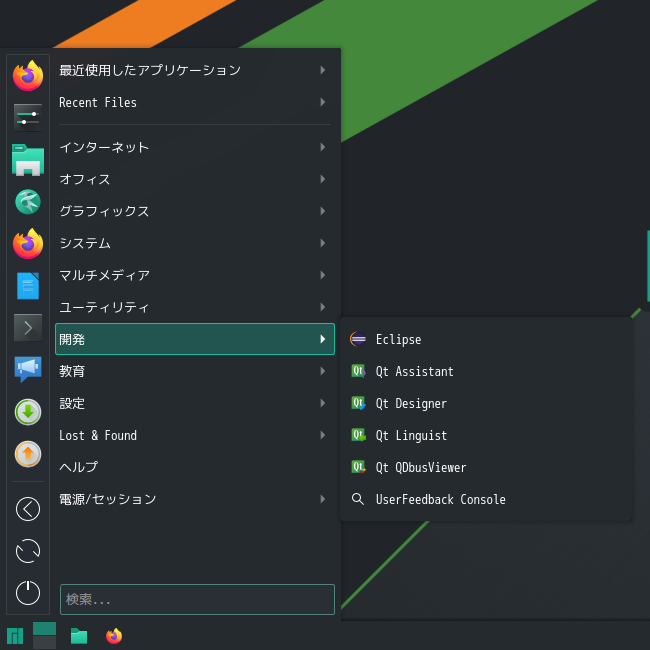Screen dimensions: 650x650
Task: Expand the 設定 category
Action: click(x=195, y=403)
